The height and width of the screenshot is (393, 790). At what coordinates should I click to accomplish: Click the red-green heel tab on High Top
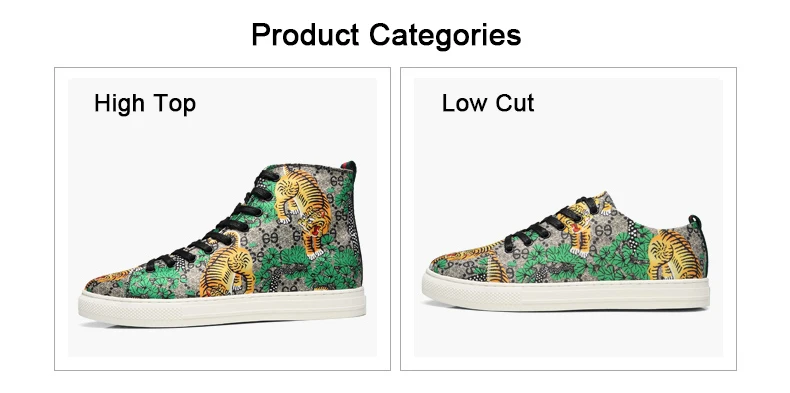pos(347,166)
